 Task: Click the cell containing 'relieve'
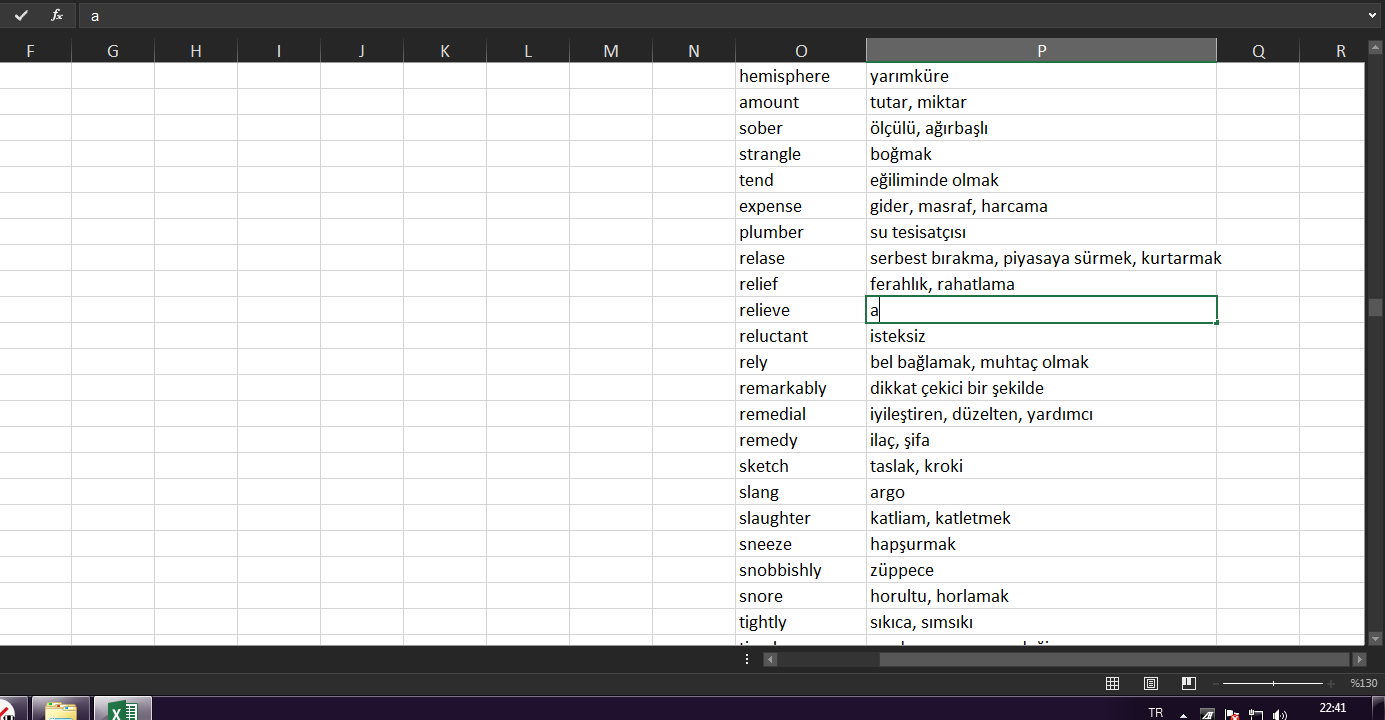pos(801,310)
